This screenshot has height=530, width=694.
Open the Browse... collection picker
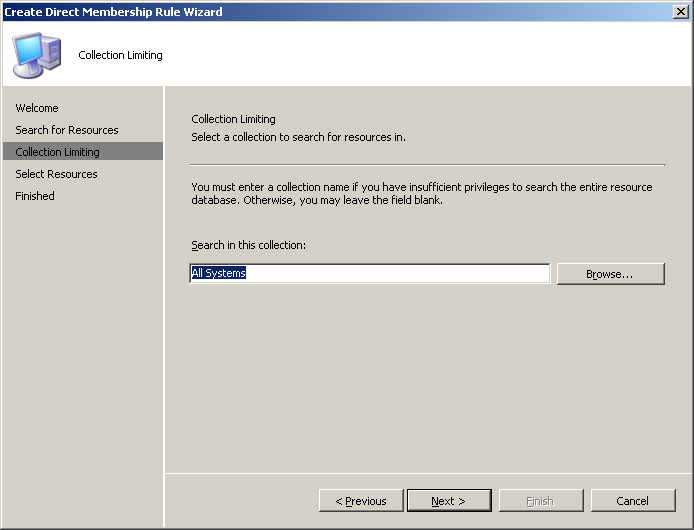tap(610, 274)
